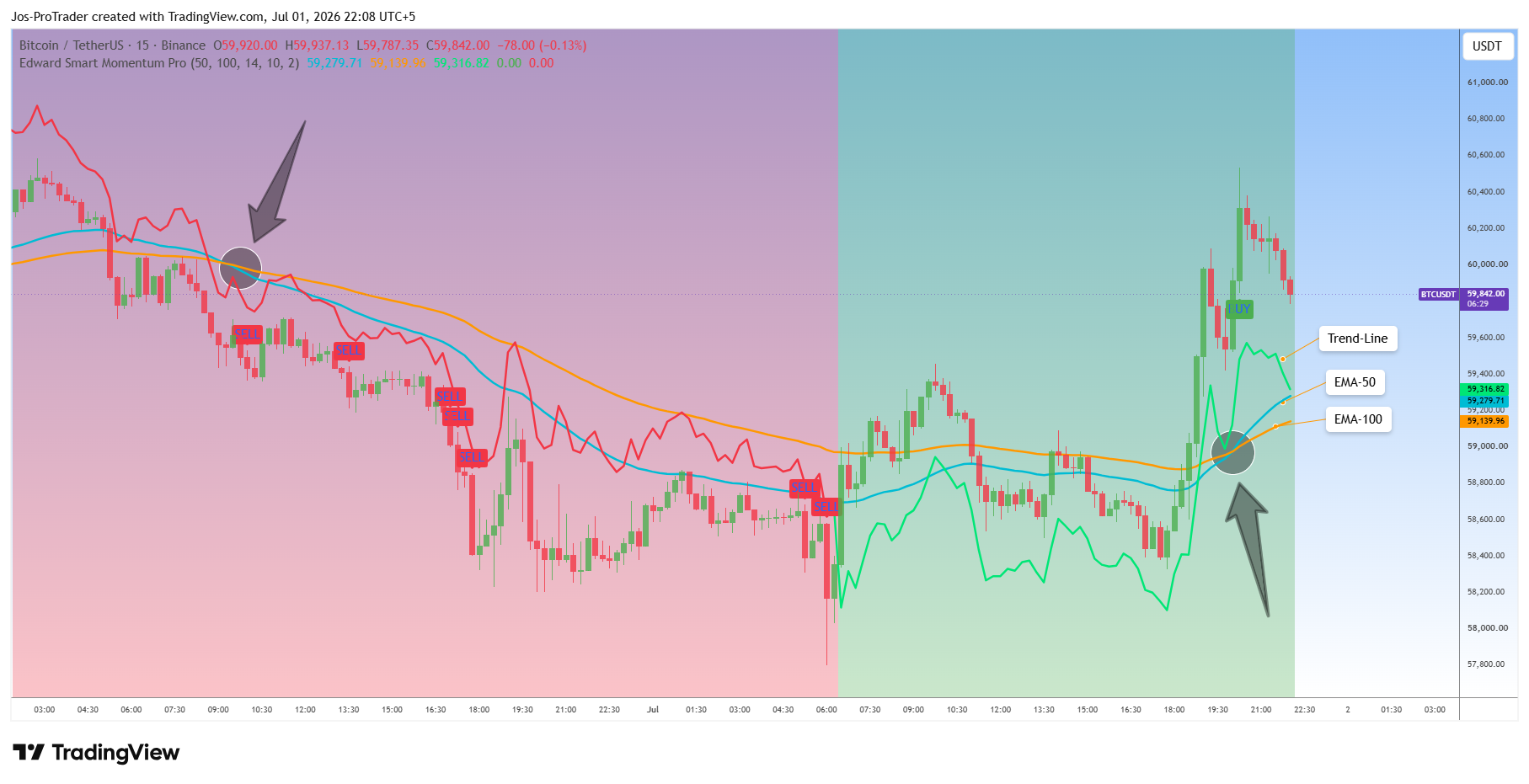The width and height of the screenshot is (1529, 784).
Task: Click the 58,600.00 price axis label
Action: (x=1487, y=520)
